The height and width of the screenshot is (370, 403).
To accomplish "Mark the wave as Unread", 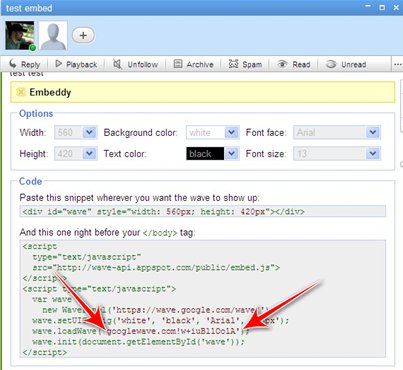I will (x=346, y=64).
